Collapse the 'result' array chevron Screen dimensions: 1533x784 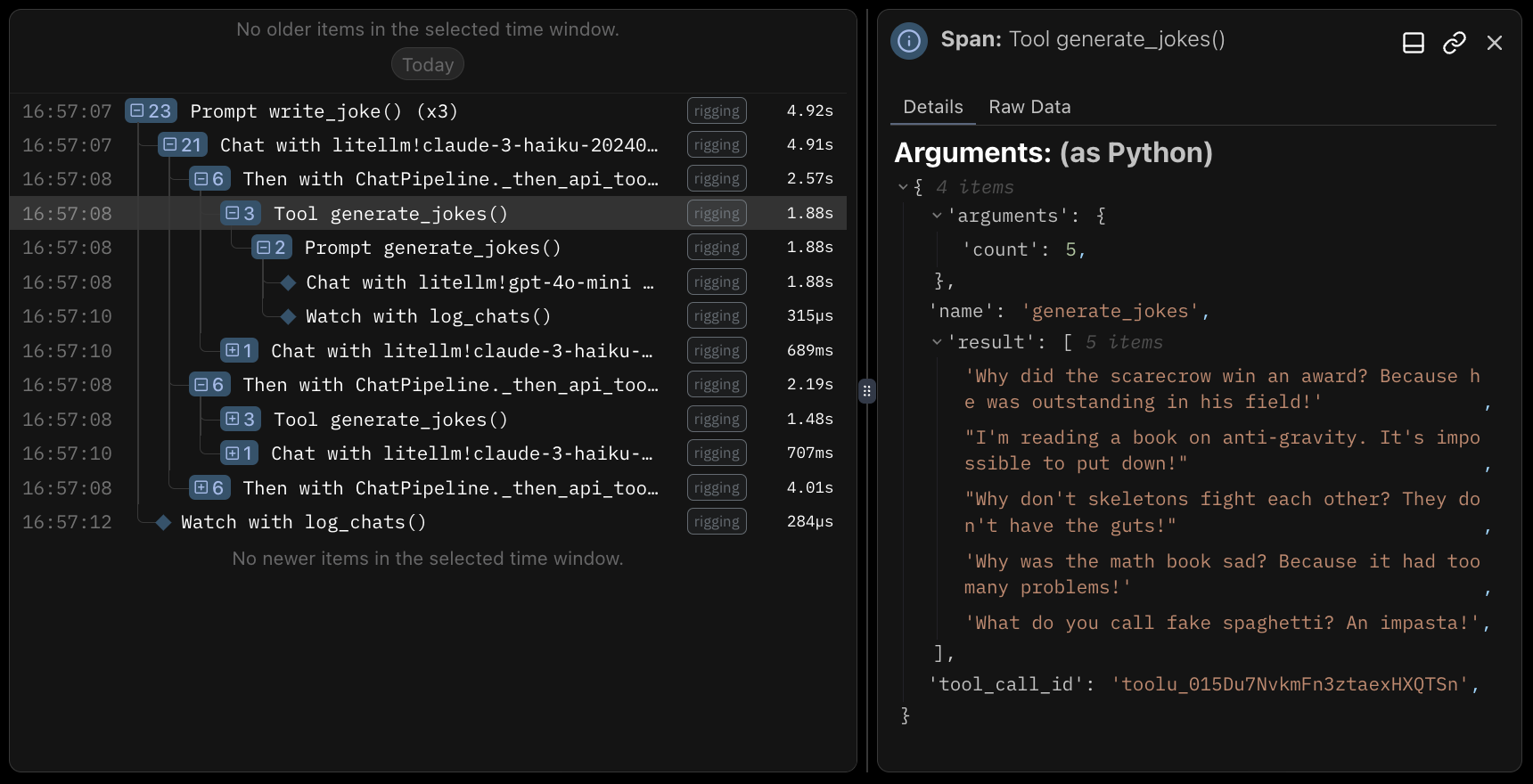(x=937, y=342)
